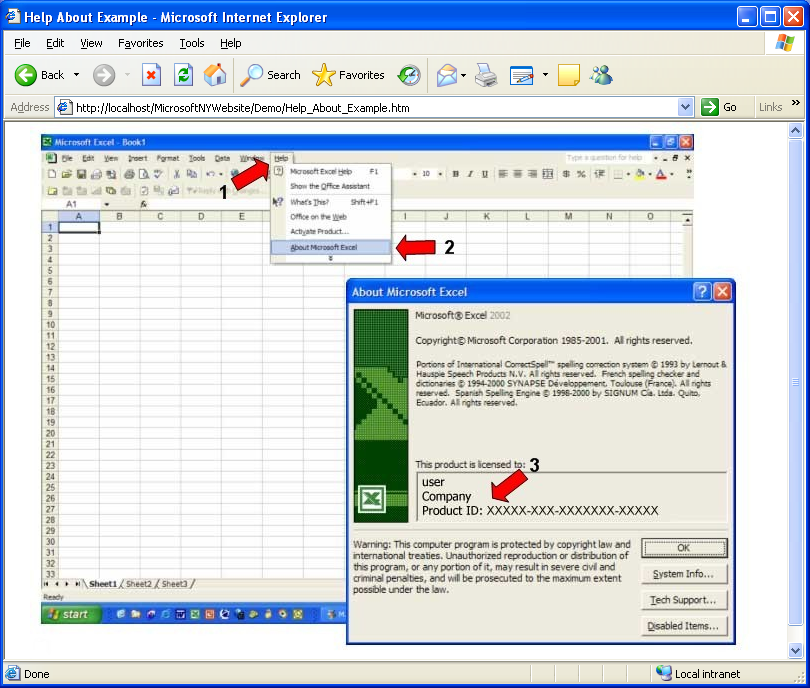Expand the Links bar chevron
The width and height of the screenshot is (810, 688).
796,103
